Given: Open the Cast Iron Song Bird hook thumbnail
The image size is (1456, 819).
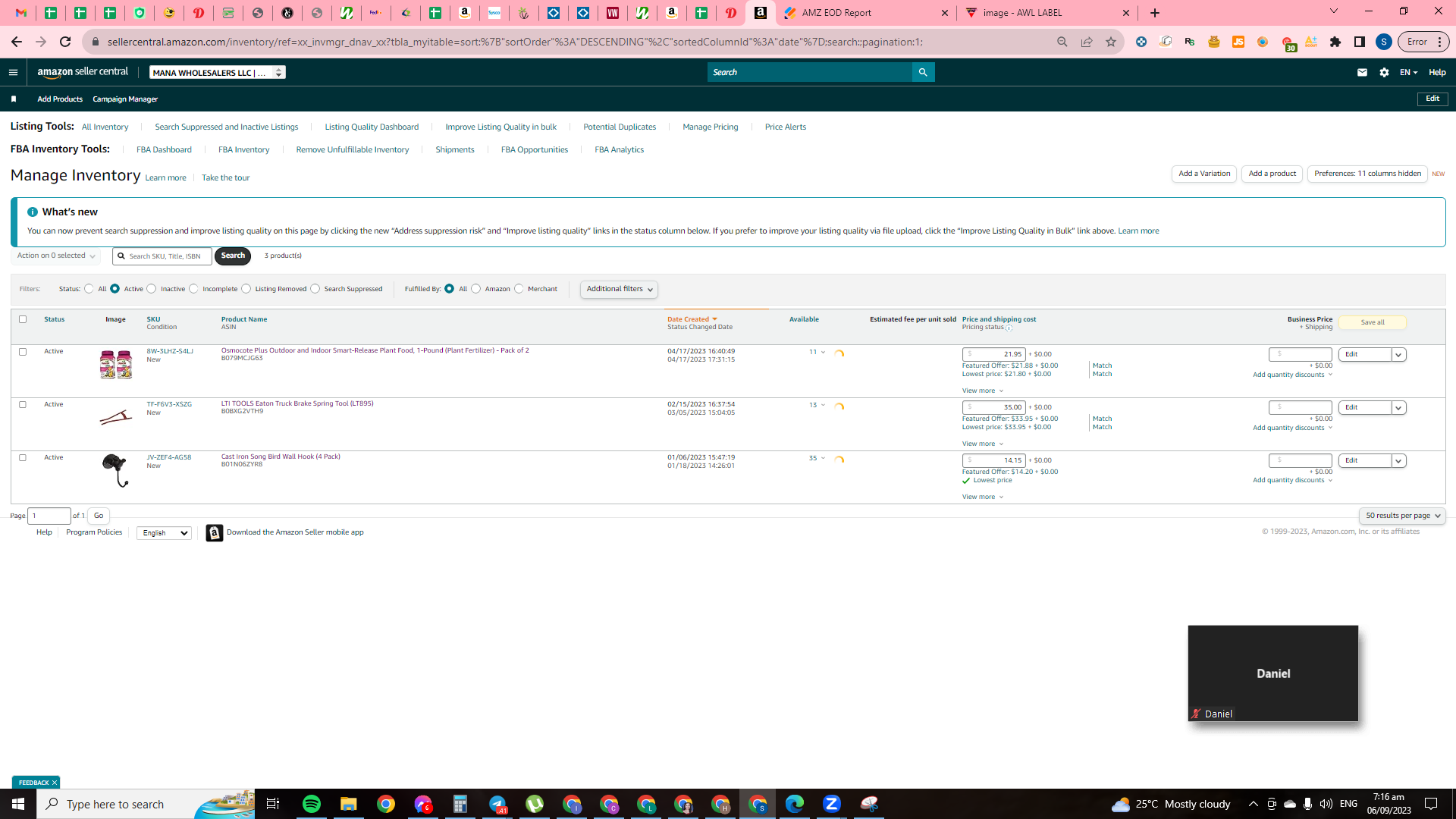Looking at the screenshot, I should (115, 470).
